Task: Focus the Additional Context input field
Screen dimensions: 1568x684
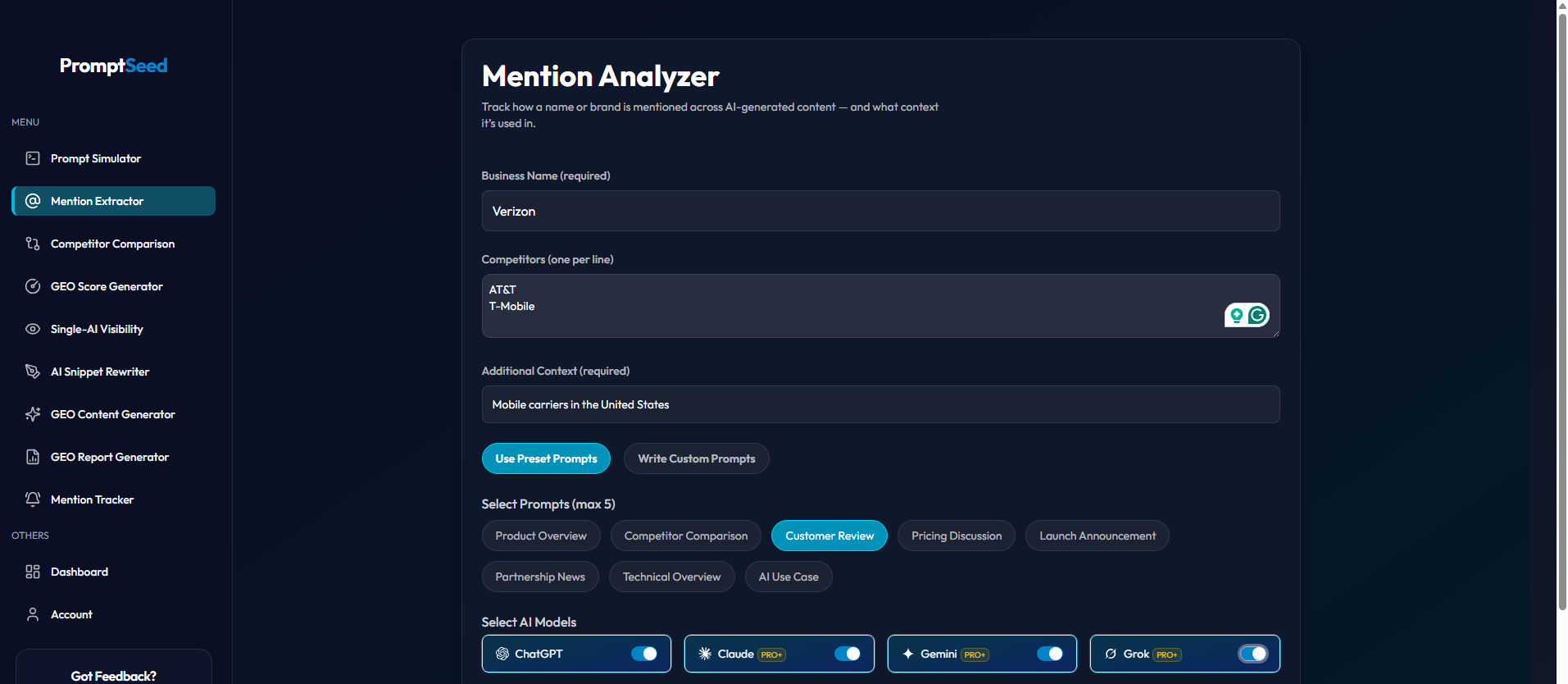Action: point(880,404)
